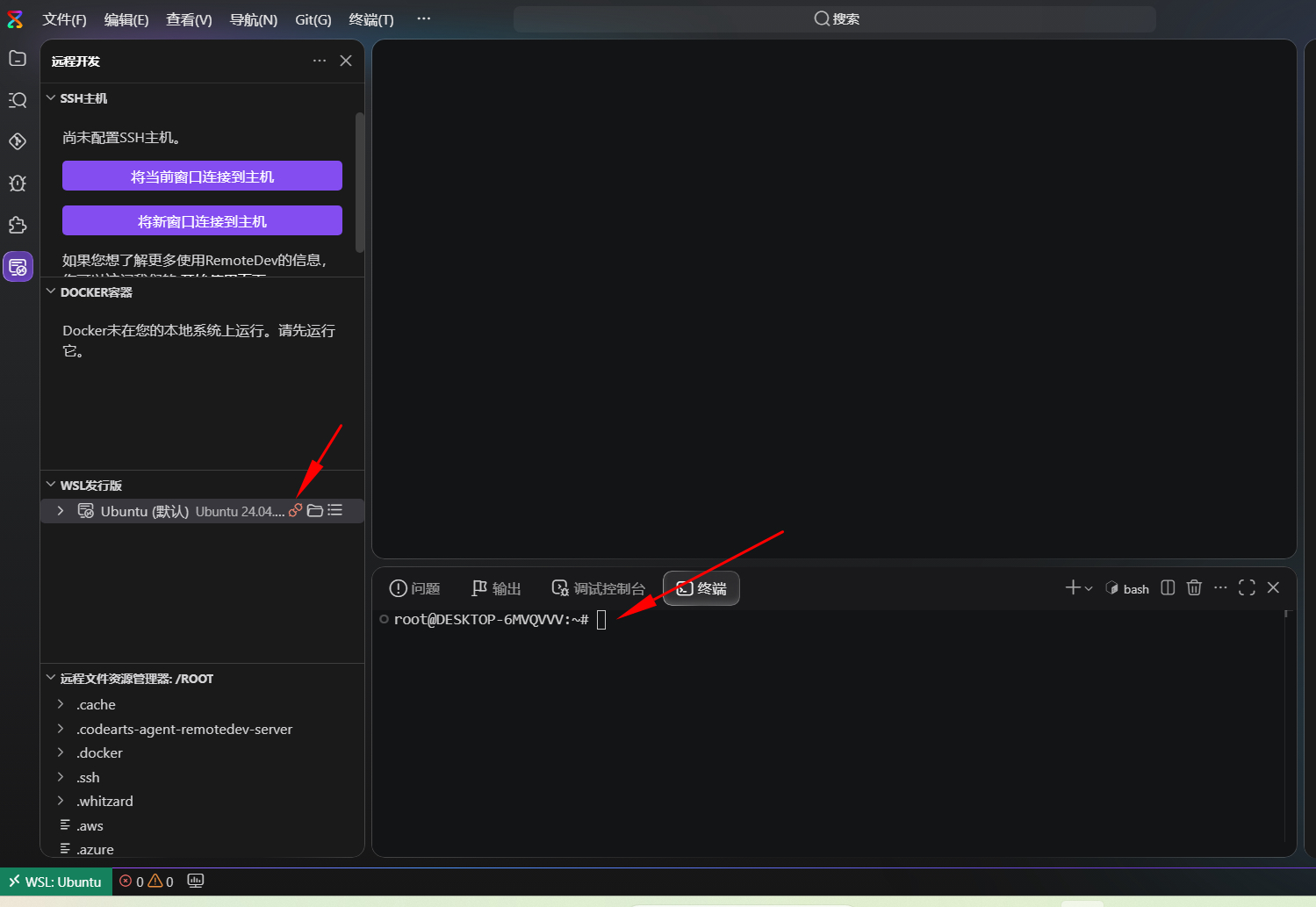Maximize the bottom panel size
Image resolution: width=1316 pixels, height=907 pixels.
pos(1247,587)
